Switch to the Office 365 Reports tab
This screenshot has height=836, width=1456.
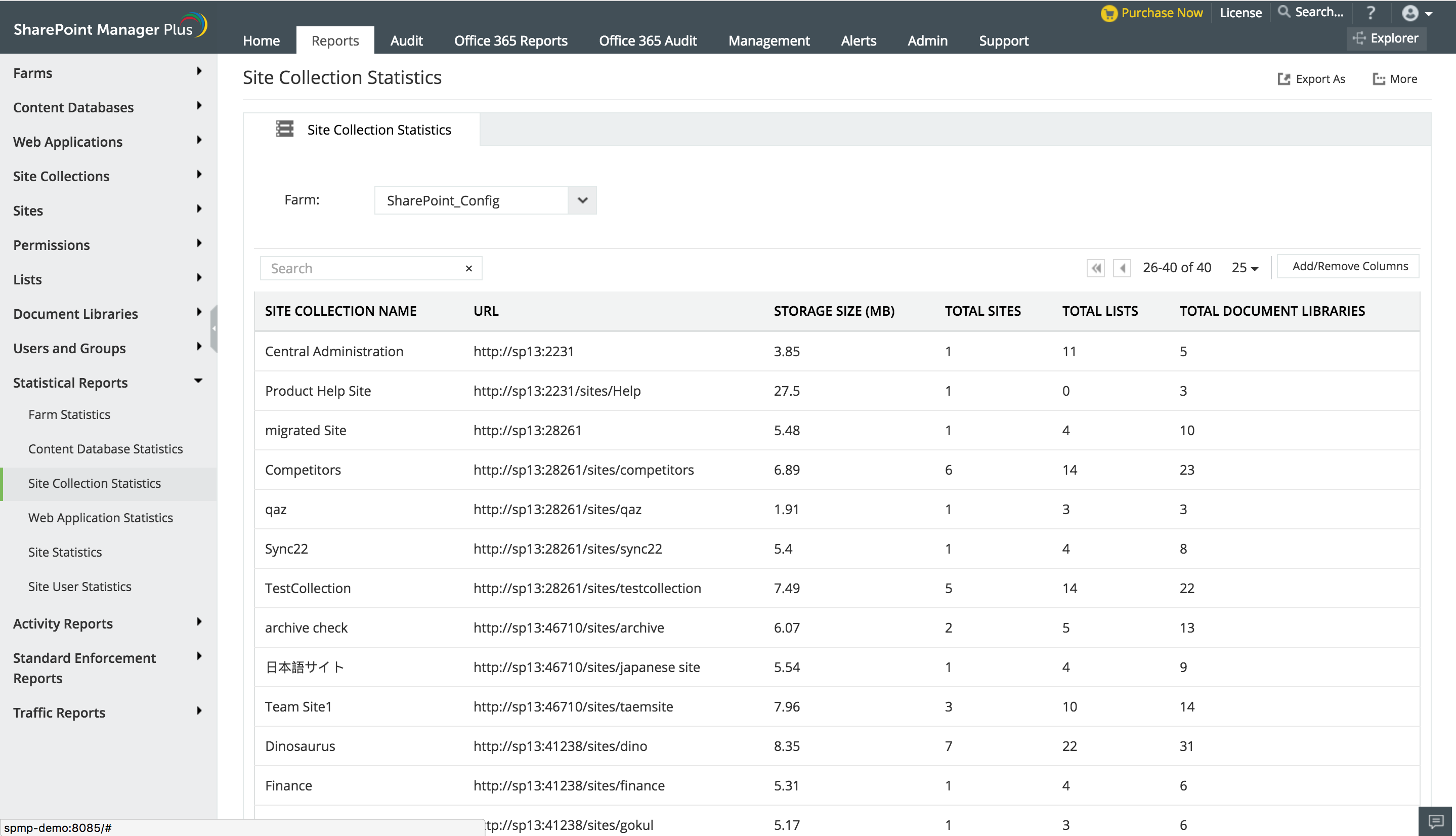510,41
